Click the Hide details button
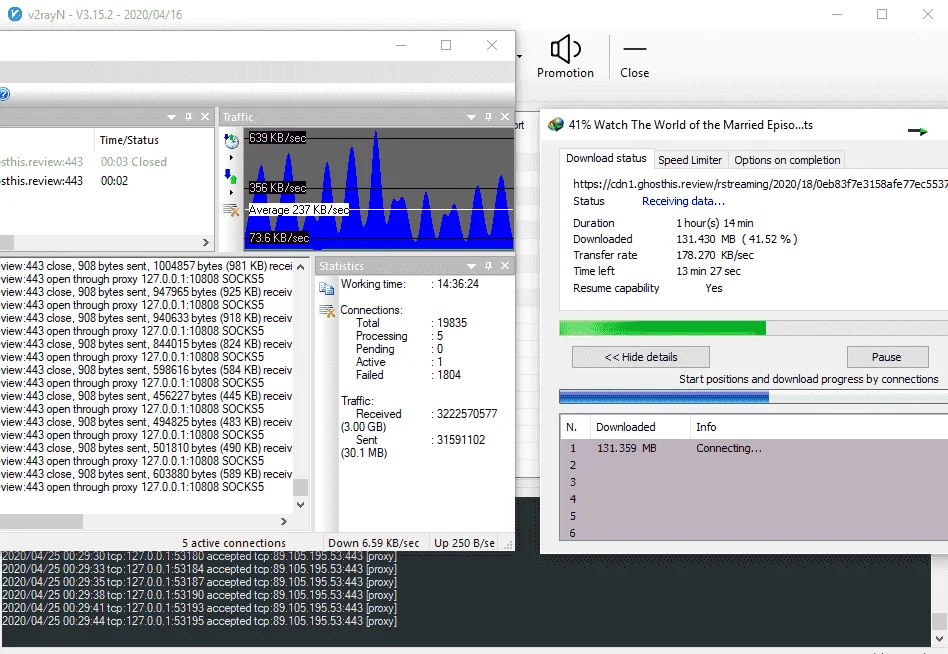Image resolution: width=948 pixels, height=654 pixels. (641, 357)
